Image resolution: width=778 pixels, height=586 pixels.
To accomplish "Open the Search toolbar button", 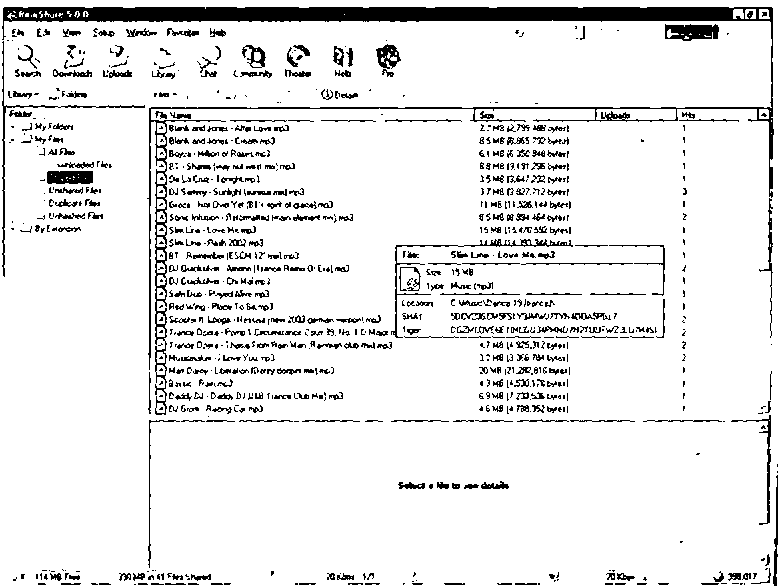I will click(27, 62).
